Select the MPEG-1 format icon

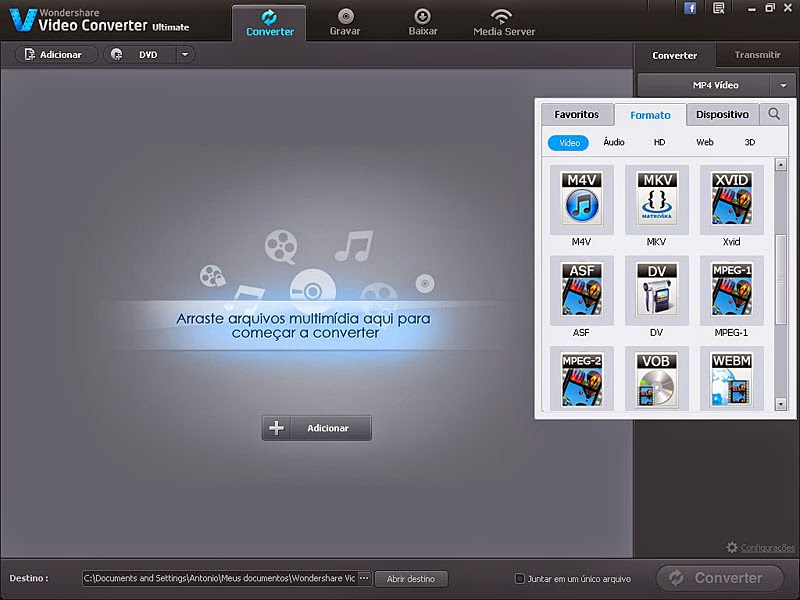pos(732,290)
